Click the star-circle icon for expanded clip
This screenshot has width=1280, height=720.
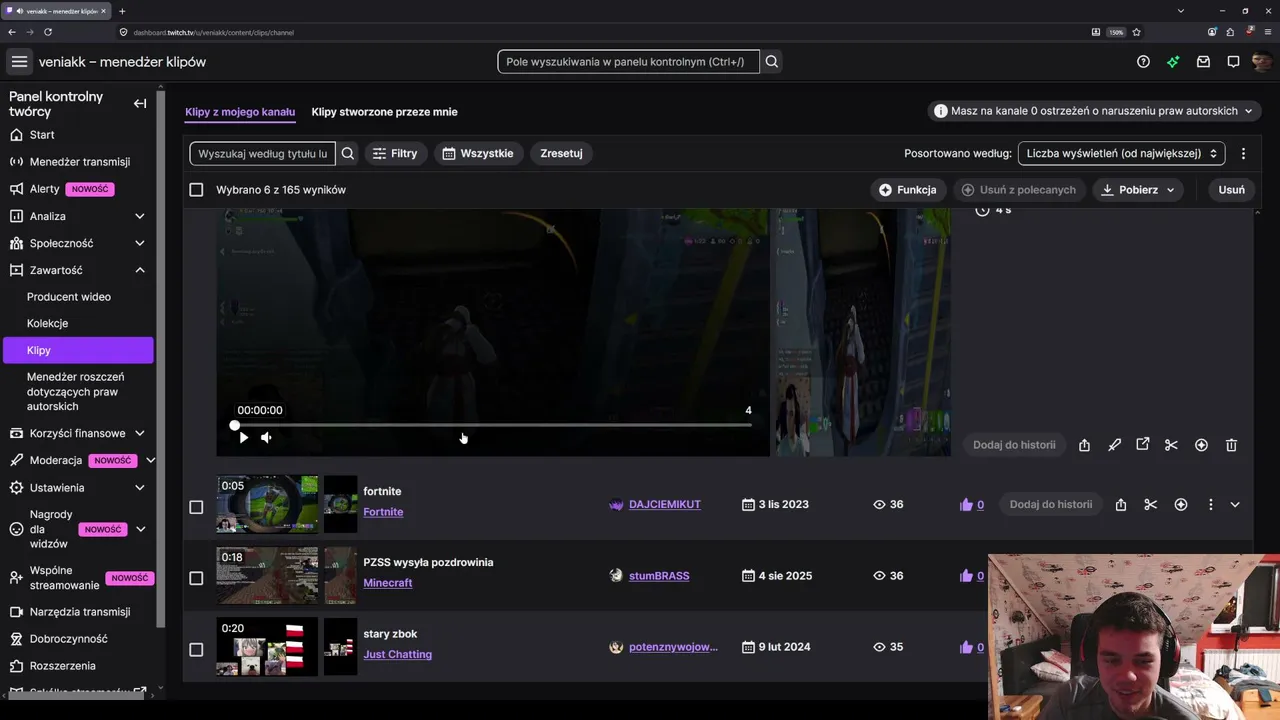pos(1201,445)
